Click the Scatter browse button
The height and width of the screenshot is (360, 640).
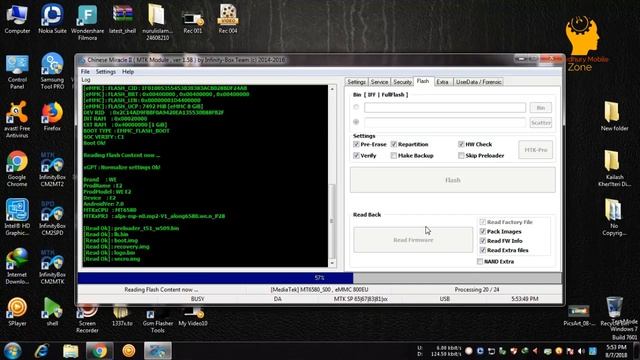pyautogui.click(x=540, y=122)
